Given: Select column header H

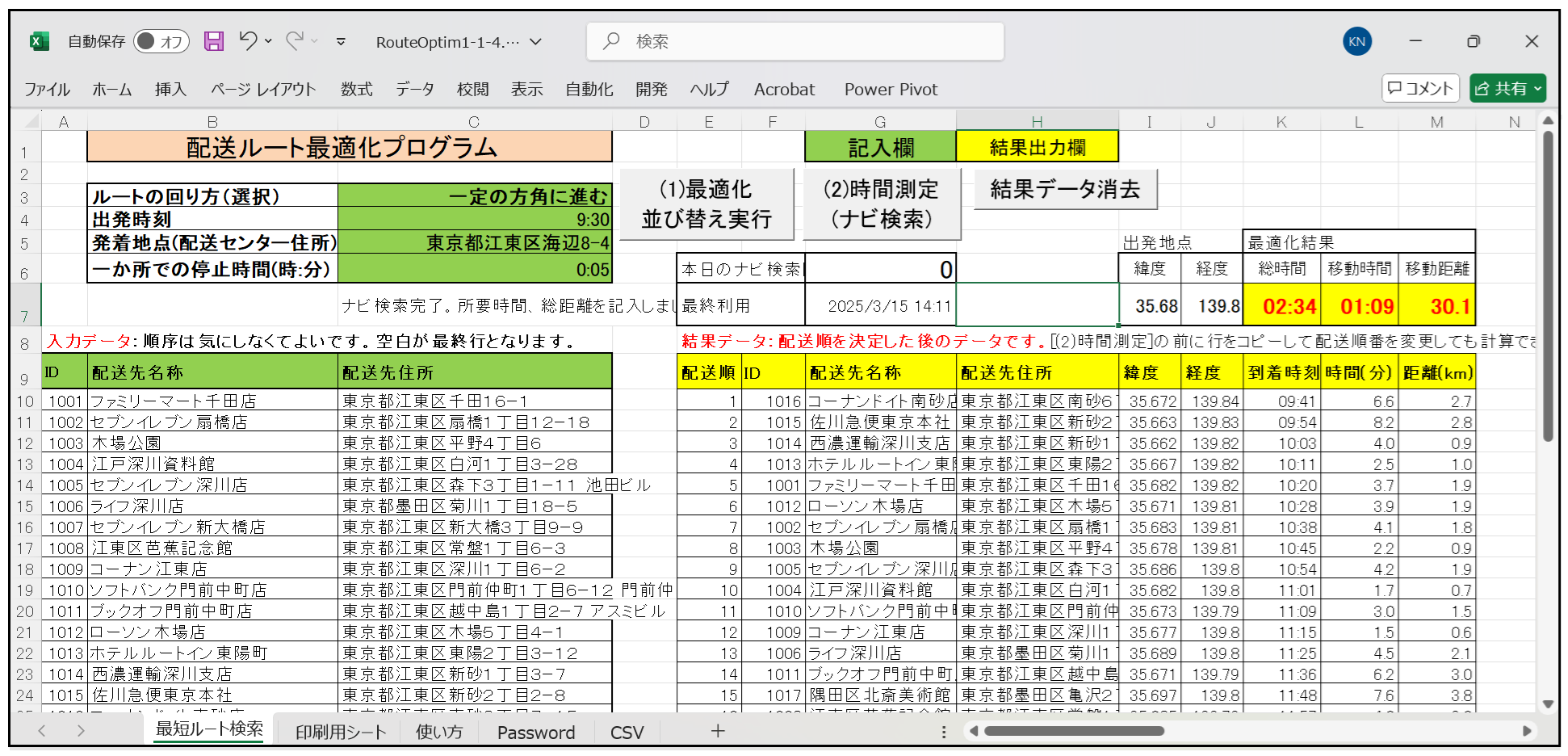Looking at the screenshot, I should (x=1038, y=122).
